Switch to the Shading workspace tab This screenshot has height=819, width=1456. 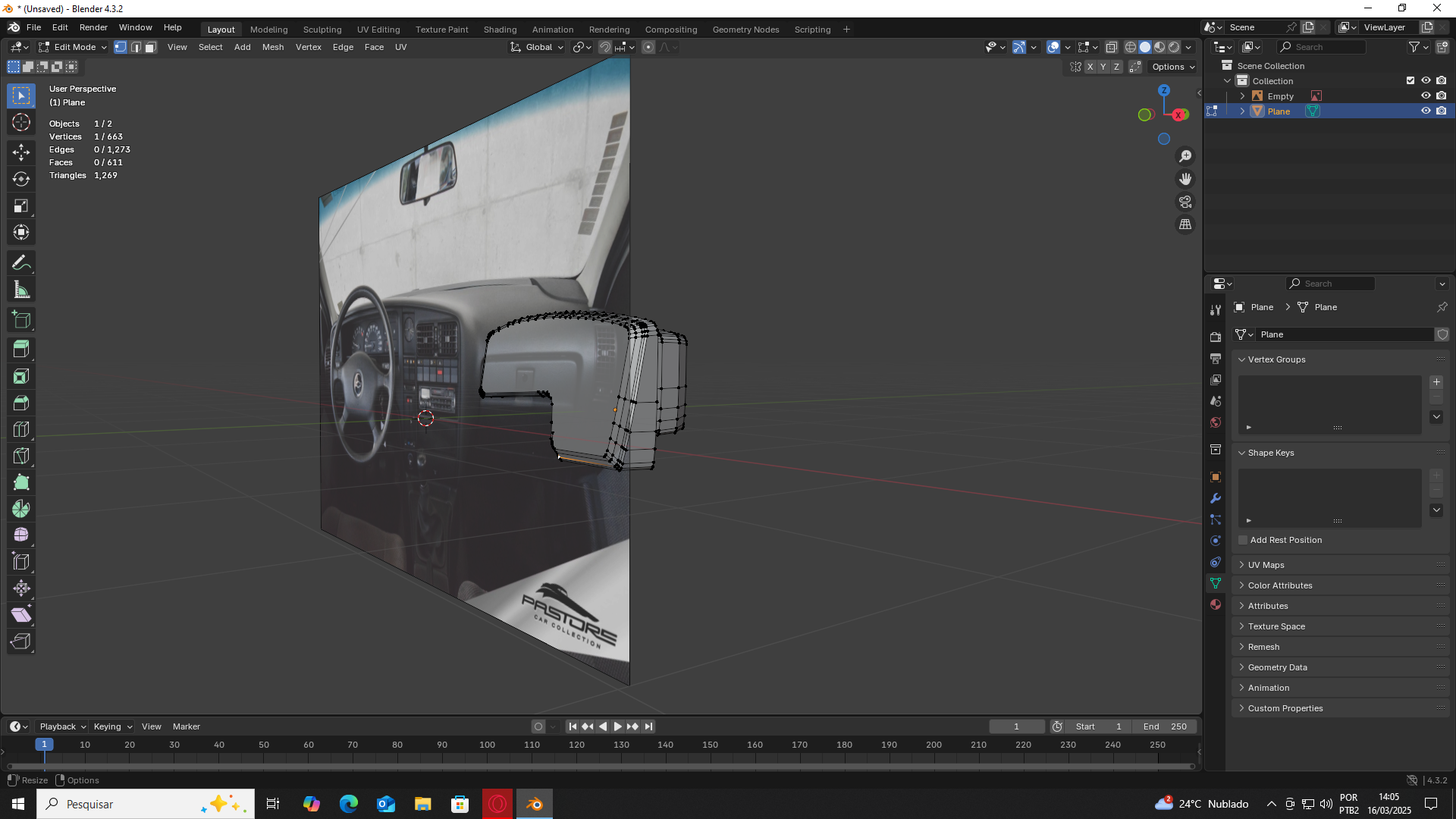[x=500, y=30]
